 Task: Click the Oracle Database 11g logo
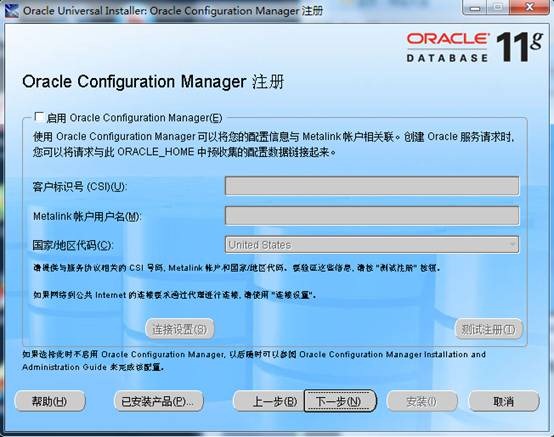coord(474,47)
